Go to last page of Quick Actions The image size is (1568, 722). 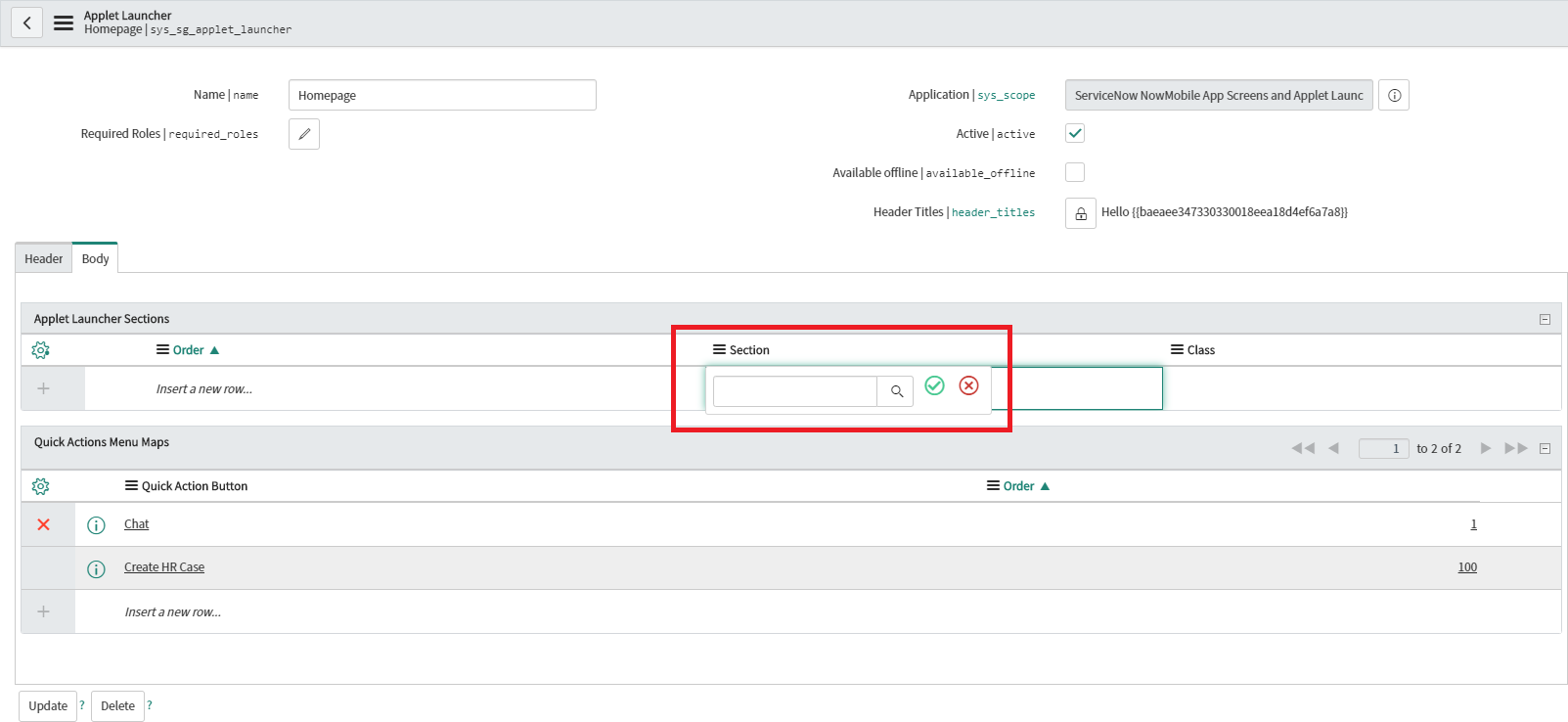coord(1515,448)
